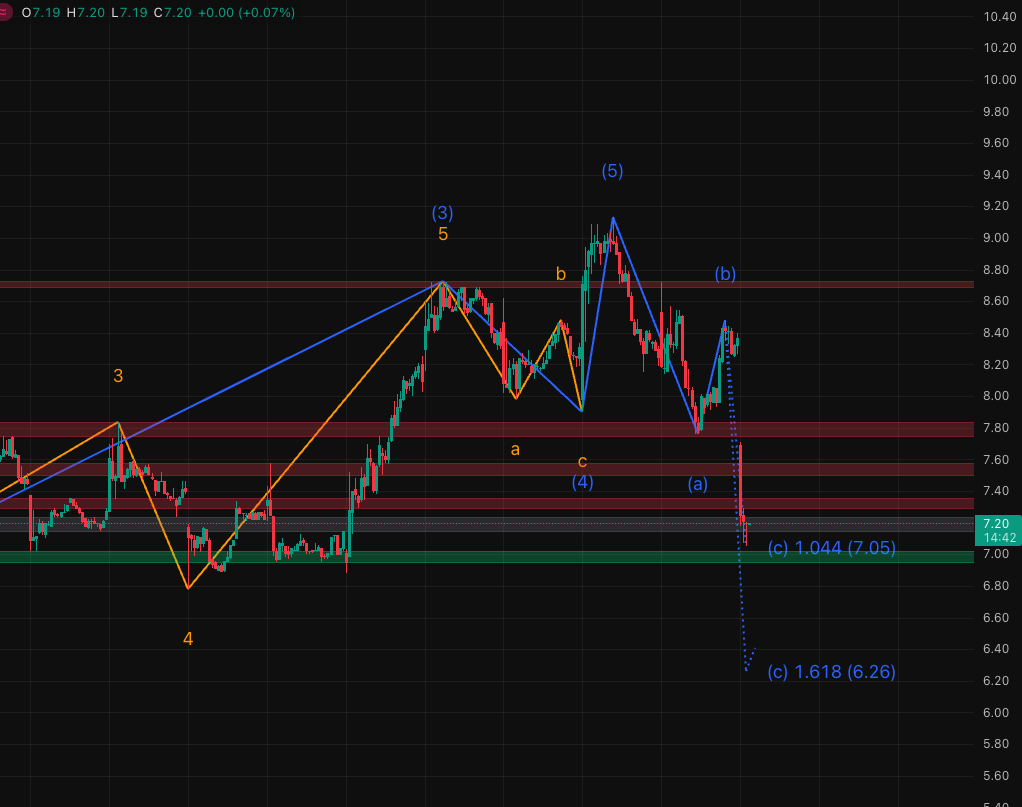1022x807 pixels.
Task: Click the orange 4 wave label
Action: point(188,639)
